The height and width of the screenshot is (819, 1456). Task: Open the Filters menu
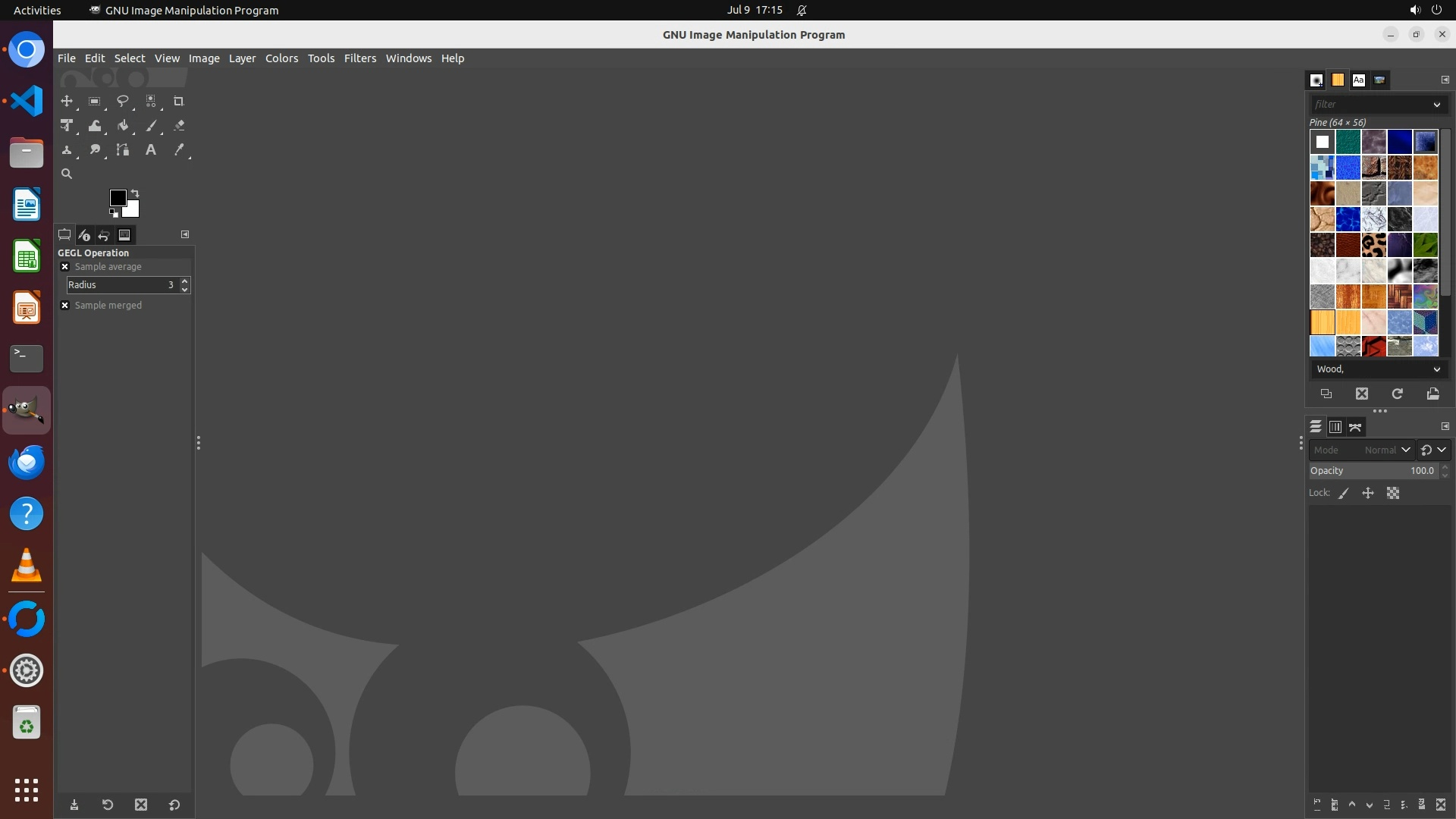pos(359,58)
